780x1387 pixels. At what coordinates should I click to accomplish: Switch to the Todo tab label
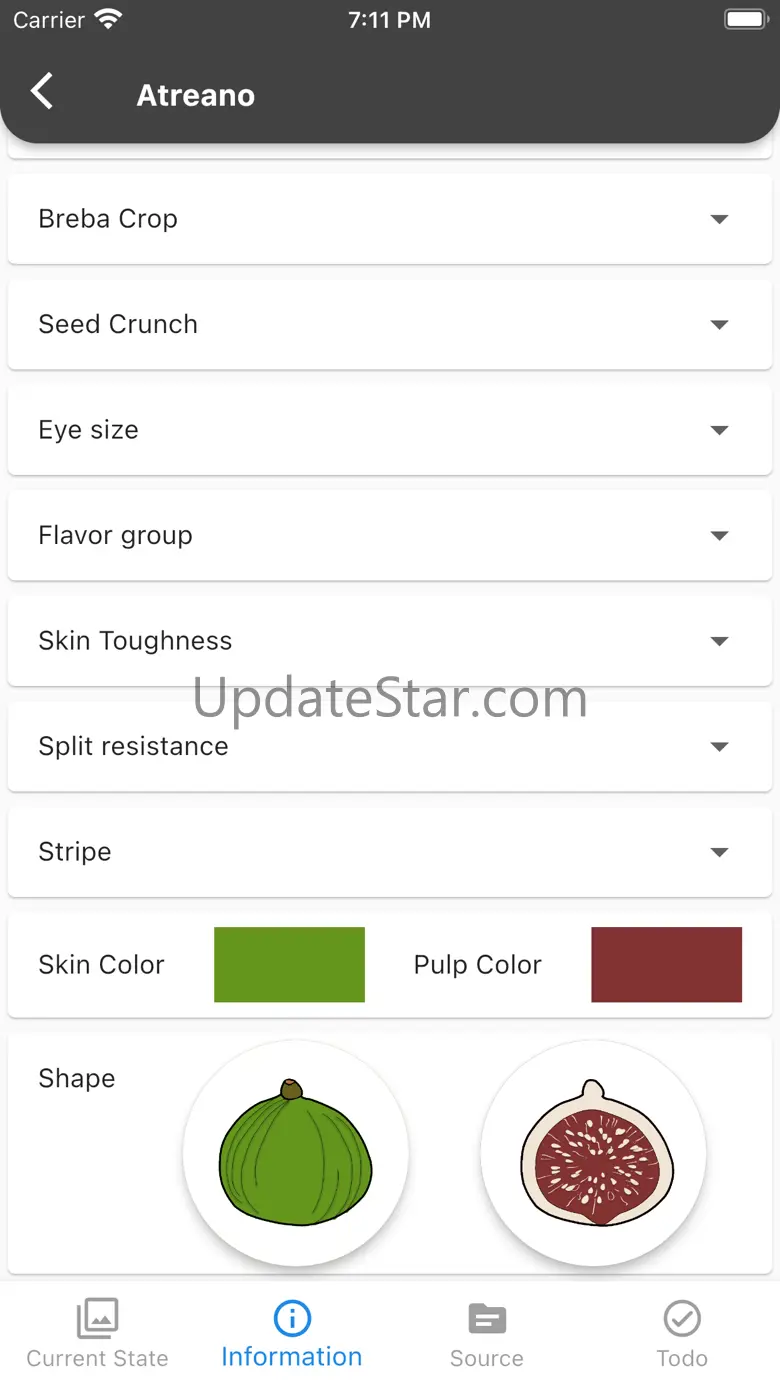tap(682, 1358)
